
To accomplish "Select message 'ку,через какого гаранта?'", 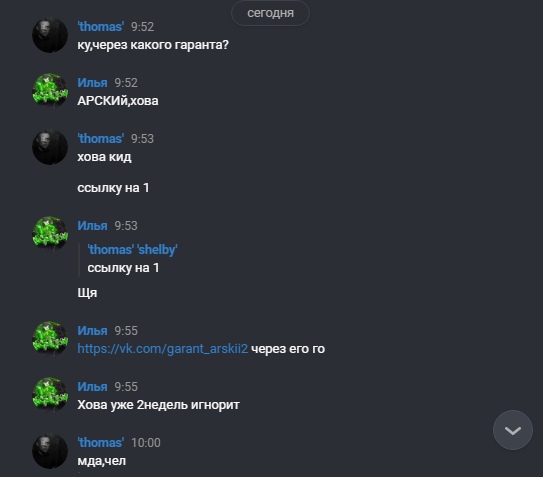I will [153, 45].
